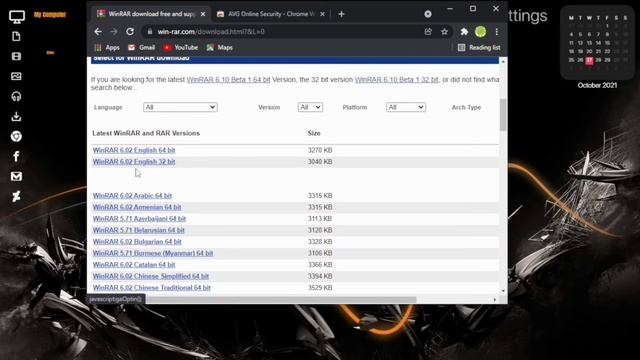640x360 pixels.
Task: Open a new Chrome tab
Action: (x=341, y=14)
